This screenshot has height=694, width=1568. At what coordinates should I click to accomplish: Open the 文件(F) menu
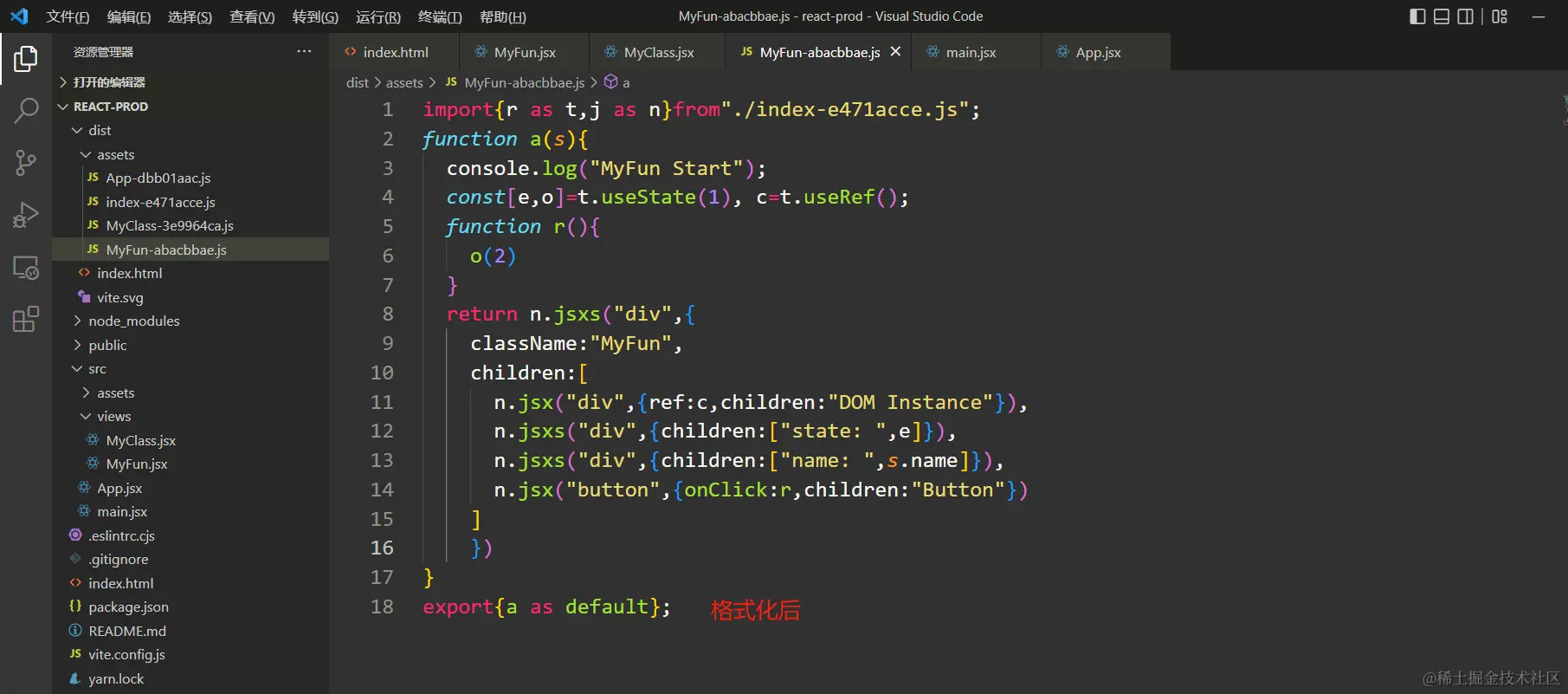(68, 16)
